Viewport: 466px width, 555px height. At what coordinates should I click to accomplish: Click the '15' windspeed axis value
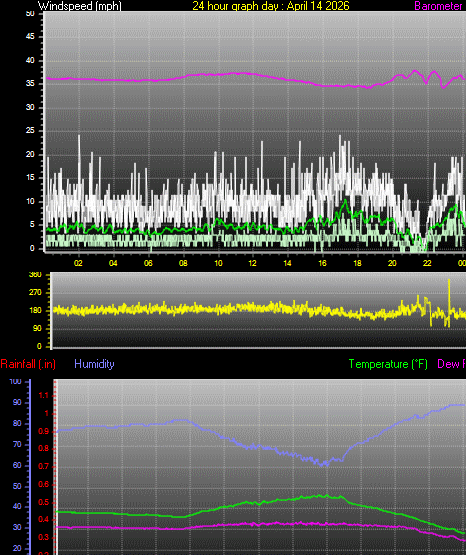[x=30, y=178]
